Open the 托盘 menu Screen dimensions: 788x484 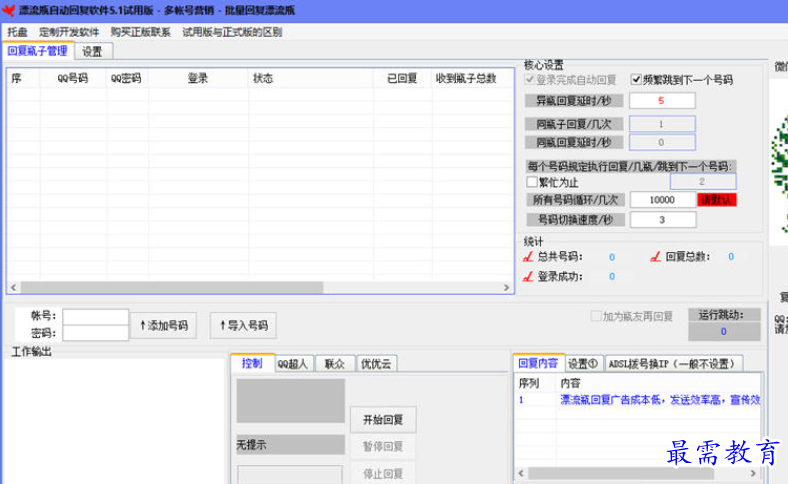[18, 32]
